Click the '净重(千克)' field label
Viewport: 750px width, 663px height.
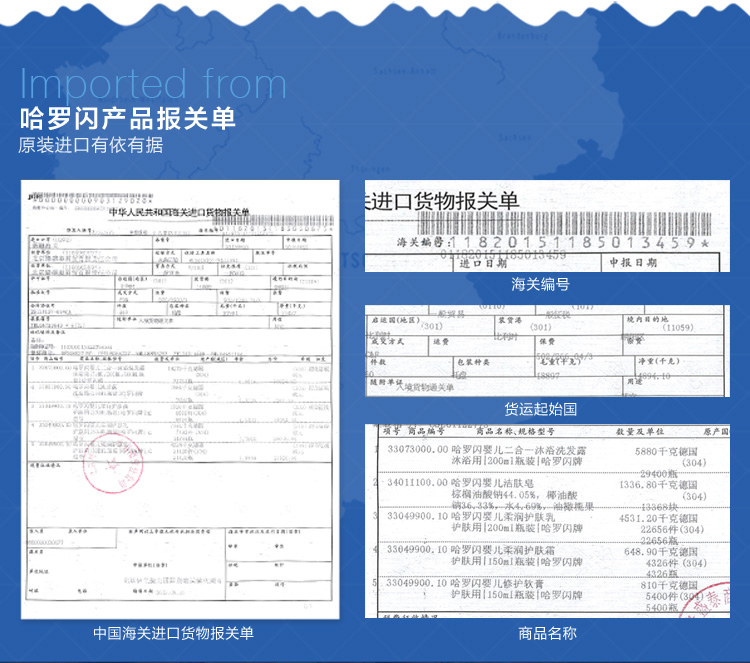coord(659,361)
